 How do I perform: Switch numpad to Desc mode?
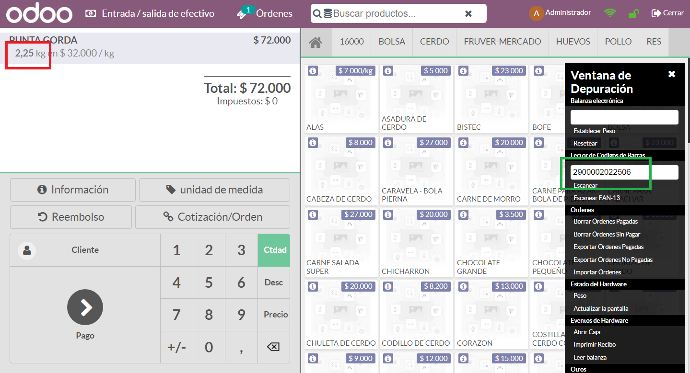(274, 282)
